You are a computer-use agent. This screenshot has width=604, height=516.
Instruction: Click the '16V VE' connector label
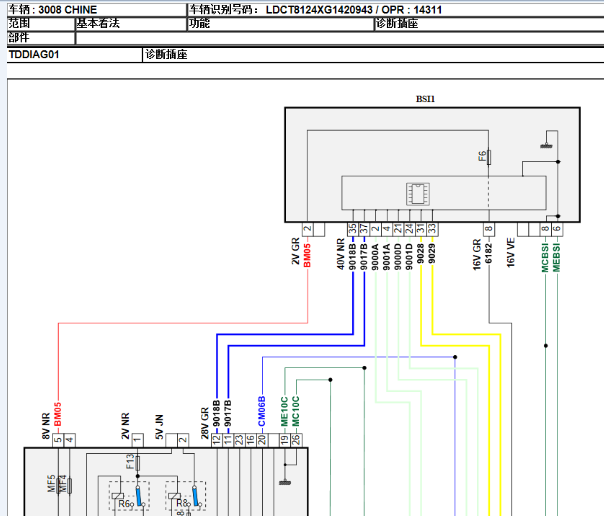(511, 253)
